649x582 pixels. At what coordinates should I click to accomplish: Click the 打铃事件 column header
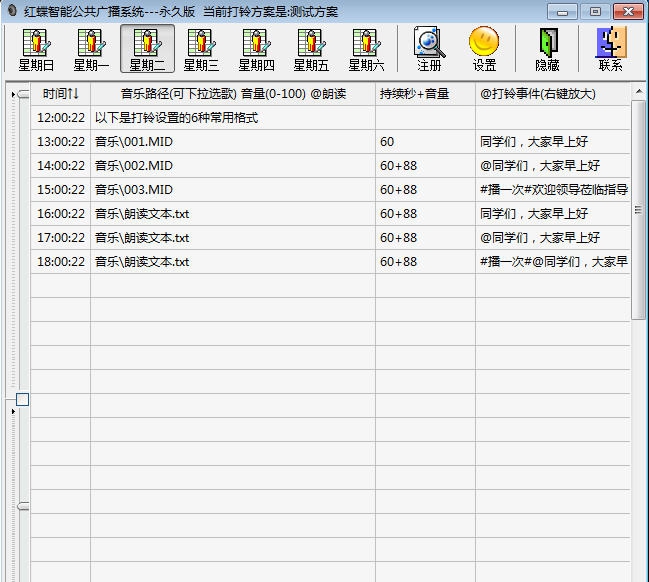coord(553,94)
